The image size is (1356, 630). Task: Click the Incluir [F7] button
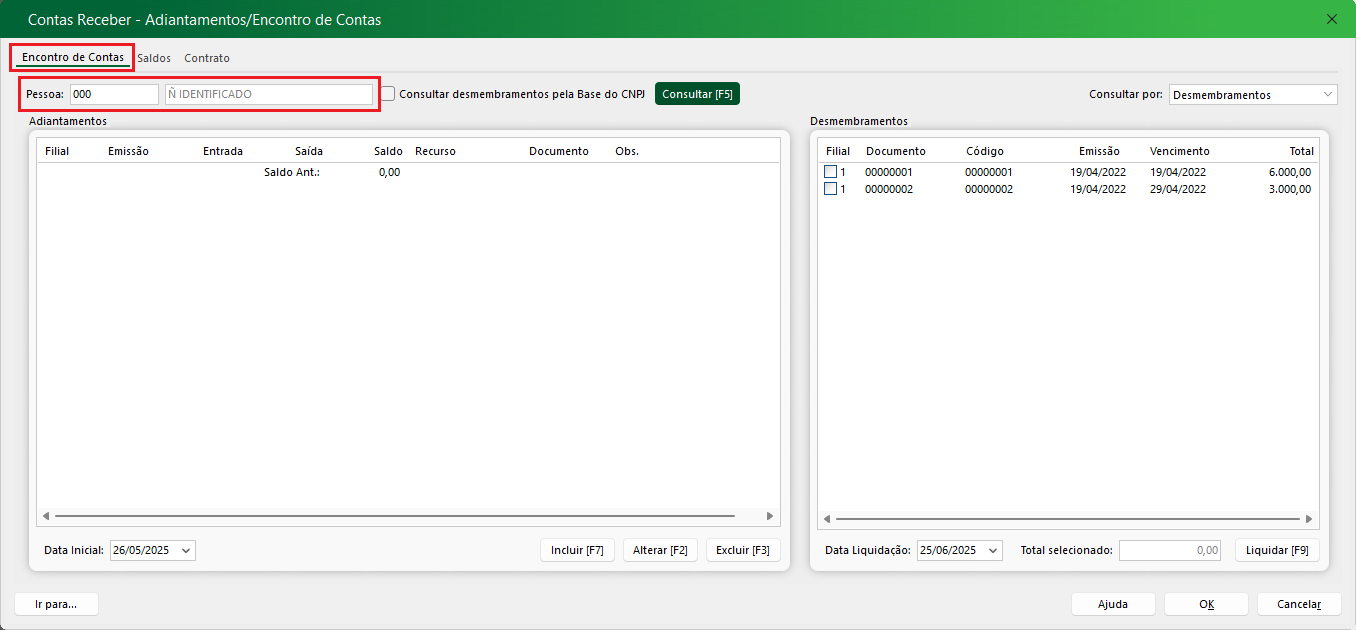click(x=577, y=550)
